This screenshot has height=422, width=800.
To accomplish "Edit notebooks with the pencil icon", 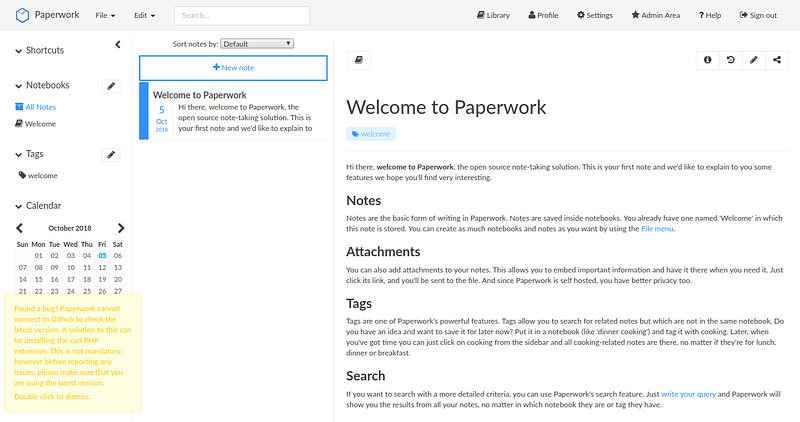I will (x=111, y=86).
